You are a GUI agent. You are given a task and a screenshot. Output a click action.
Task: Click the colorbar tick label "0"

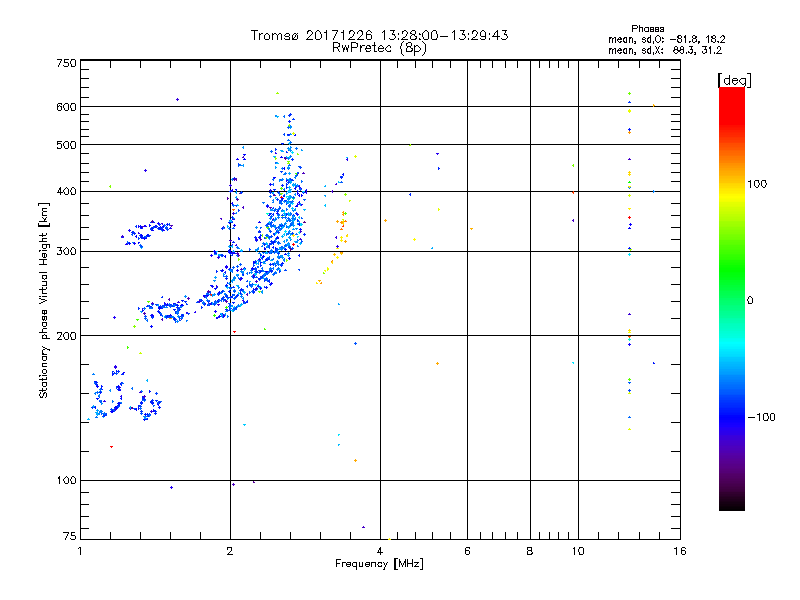(750, 301)
